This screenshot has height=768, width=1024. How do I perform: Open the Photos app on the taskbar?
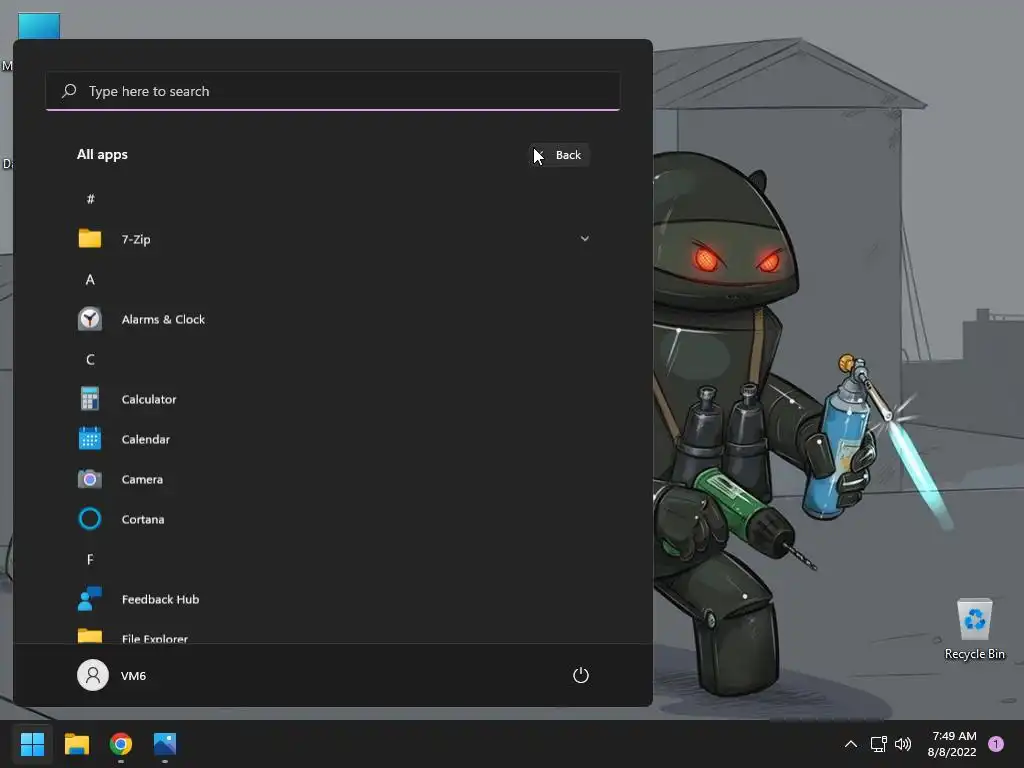coord(165,744)
